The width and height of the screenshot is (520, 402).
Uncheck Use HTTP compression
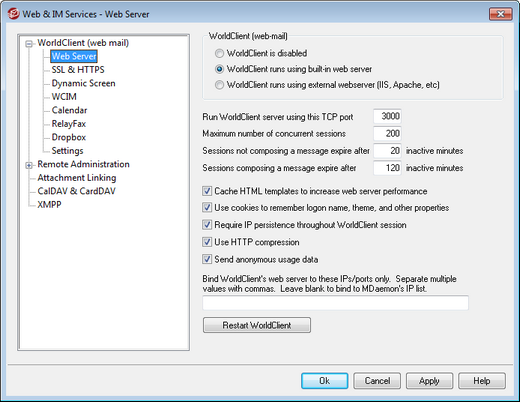click(207, 242)
